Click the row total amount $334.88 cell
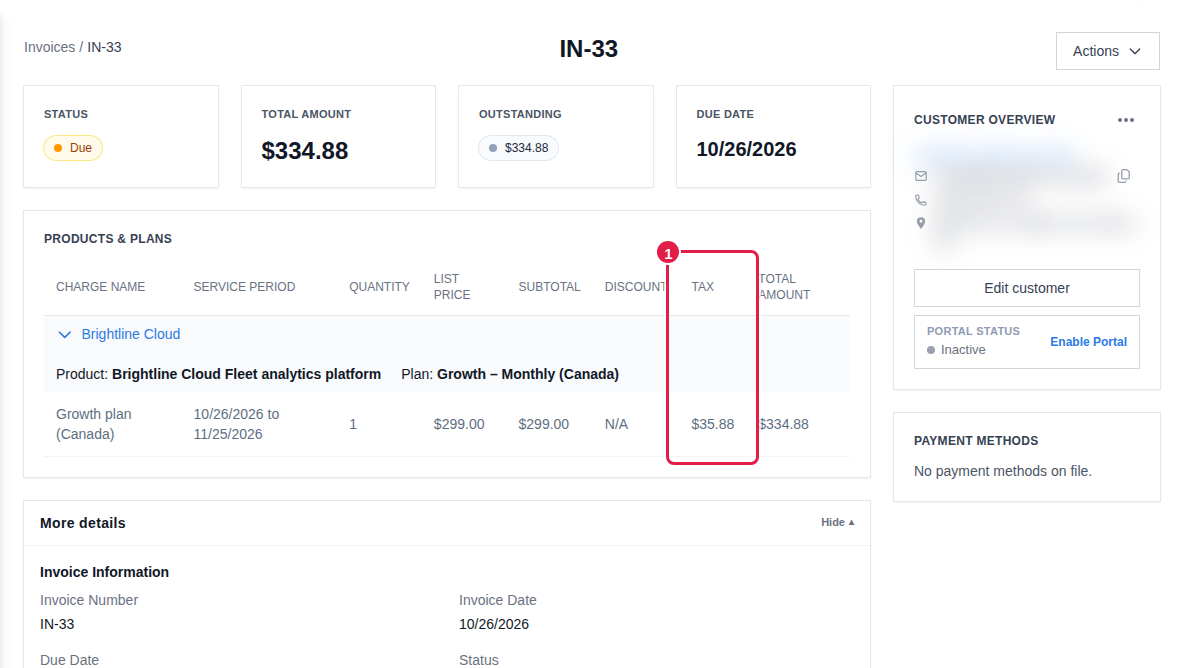1184x668 pixels. [x=784, y=424]
